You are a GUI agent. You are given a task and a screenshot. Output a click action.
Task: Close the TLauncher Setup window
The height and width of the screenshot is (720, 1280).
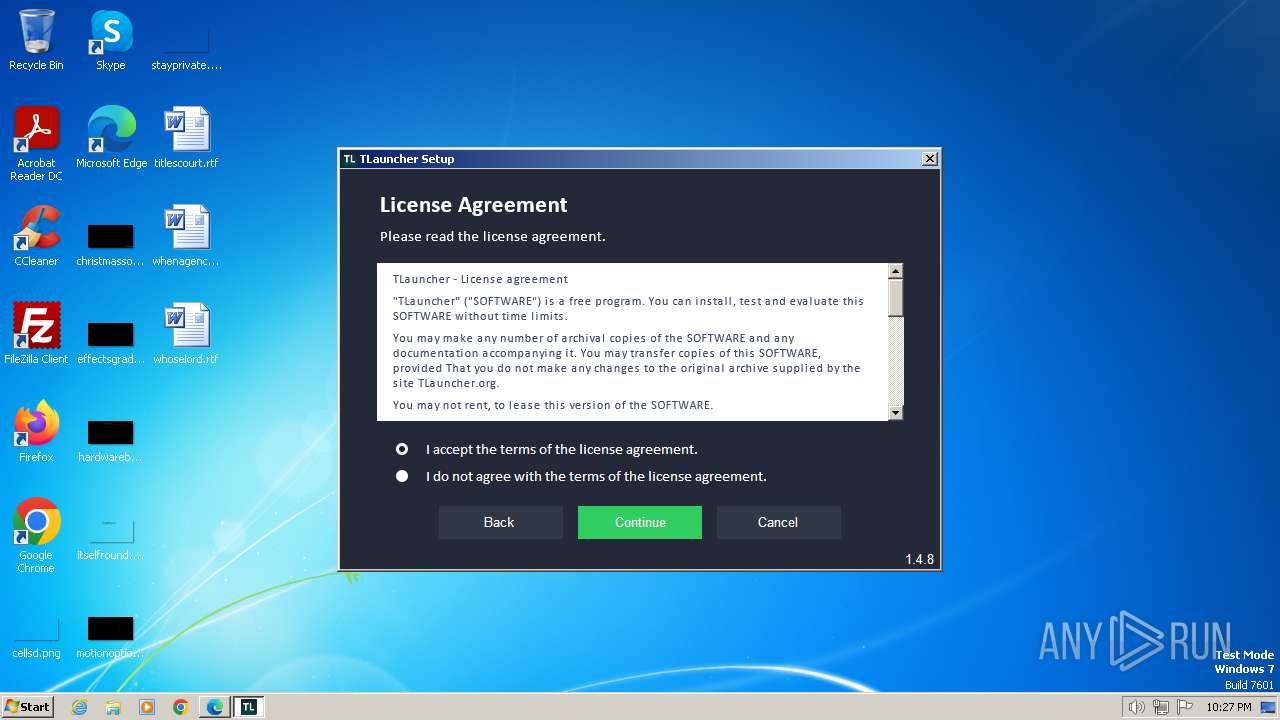tap(929, 159)
